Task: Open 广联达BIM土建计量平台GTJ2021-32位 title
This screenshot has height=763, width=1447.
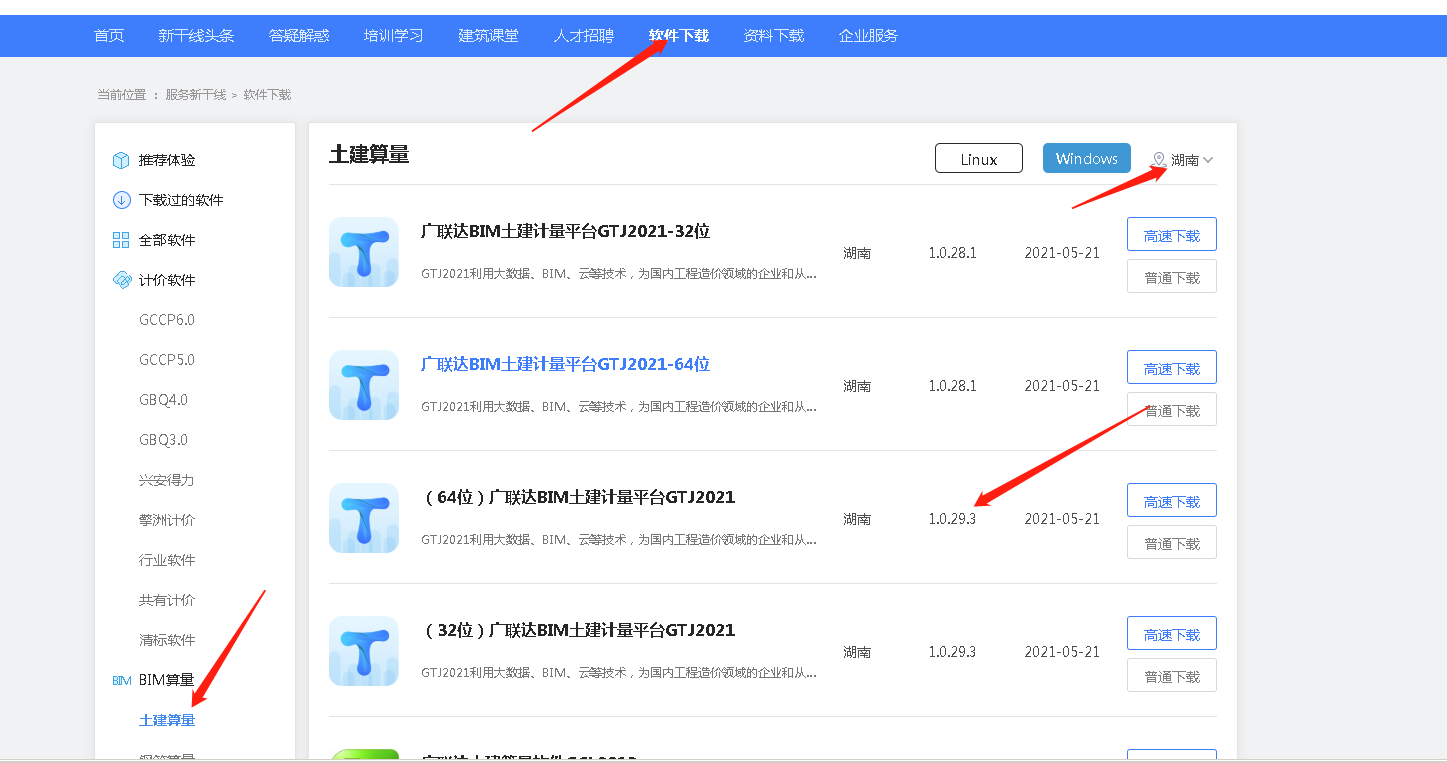Action: coord(566,231)
